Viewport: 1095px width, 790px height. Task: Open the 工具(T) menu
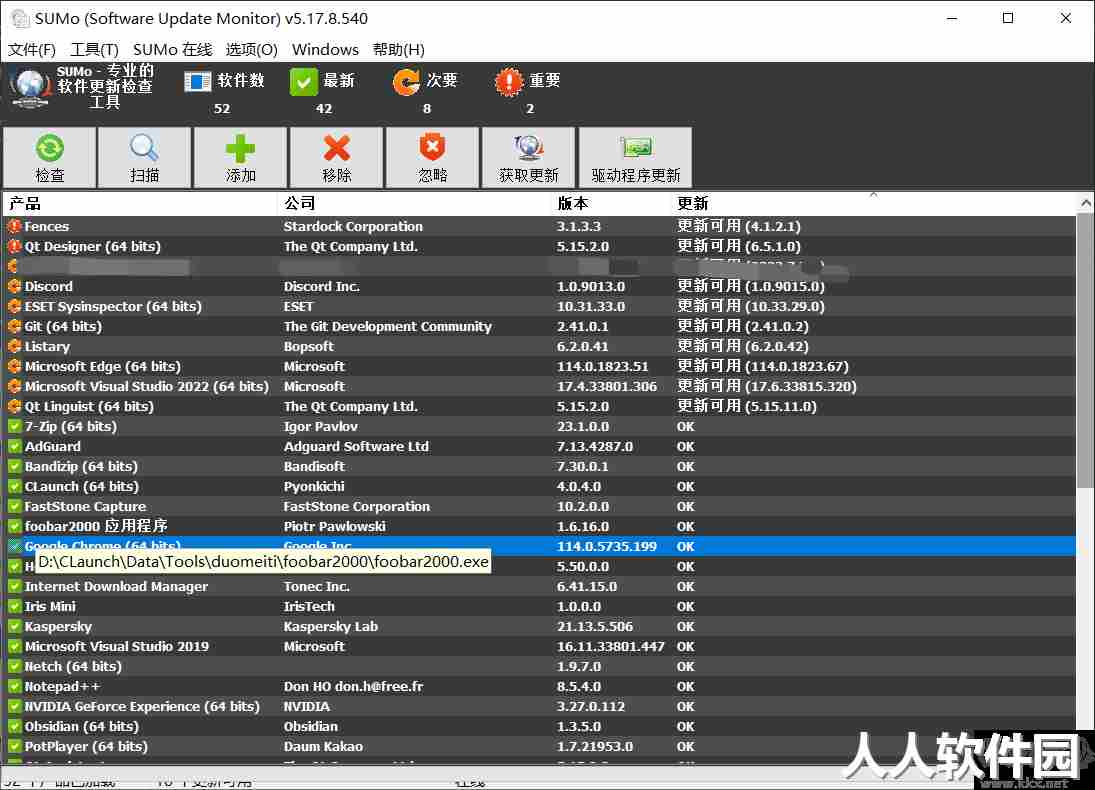point(94,50)
